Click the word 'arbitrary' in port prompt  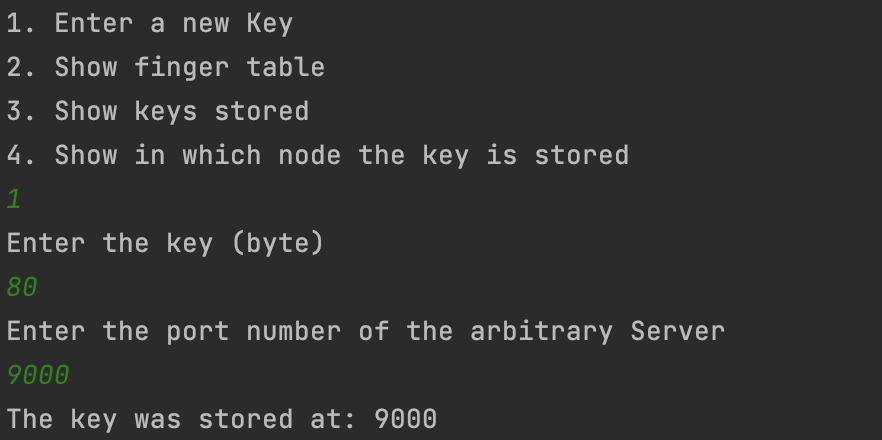pyautogui.click(x=541, y=331)
